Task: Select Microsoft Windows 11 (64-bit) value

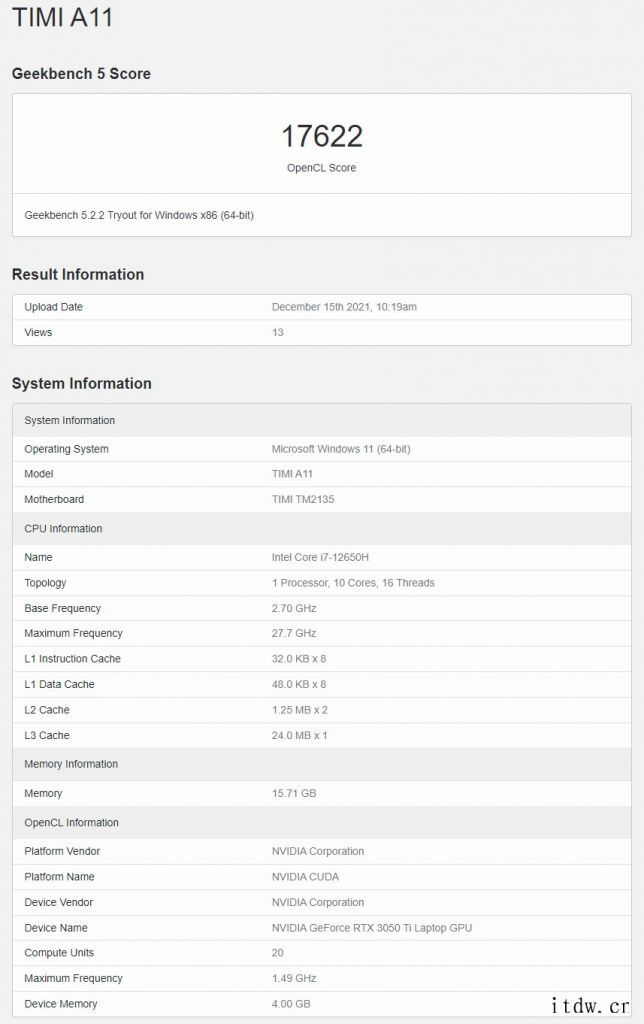Action: point(341,449)
